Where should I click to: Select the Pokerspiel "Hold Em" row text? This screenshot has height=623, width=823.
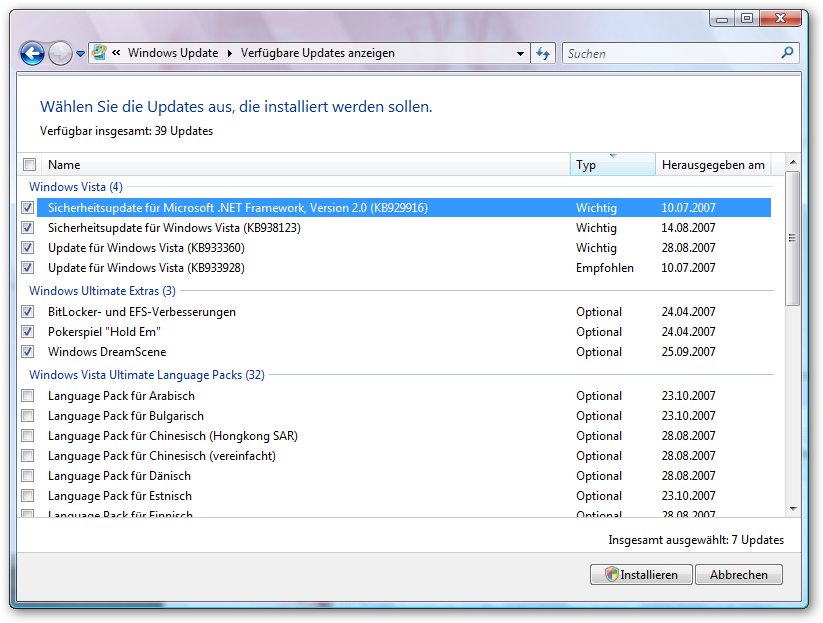coord(104,332)
